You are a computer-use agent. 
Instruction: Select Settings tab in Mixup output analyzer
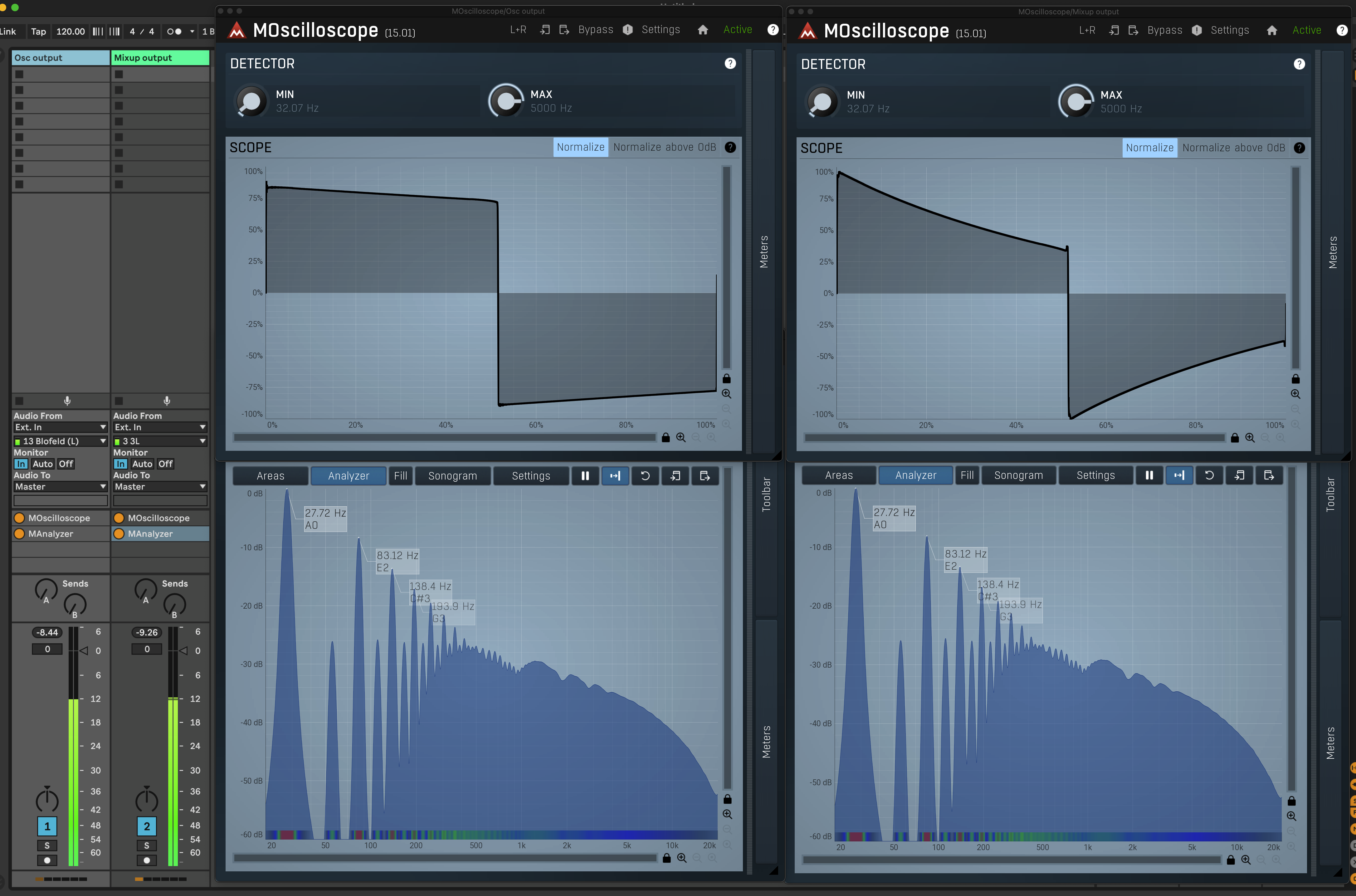point(1095,475)
